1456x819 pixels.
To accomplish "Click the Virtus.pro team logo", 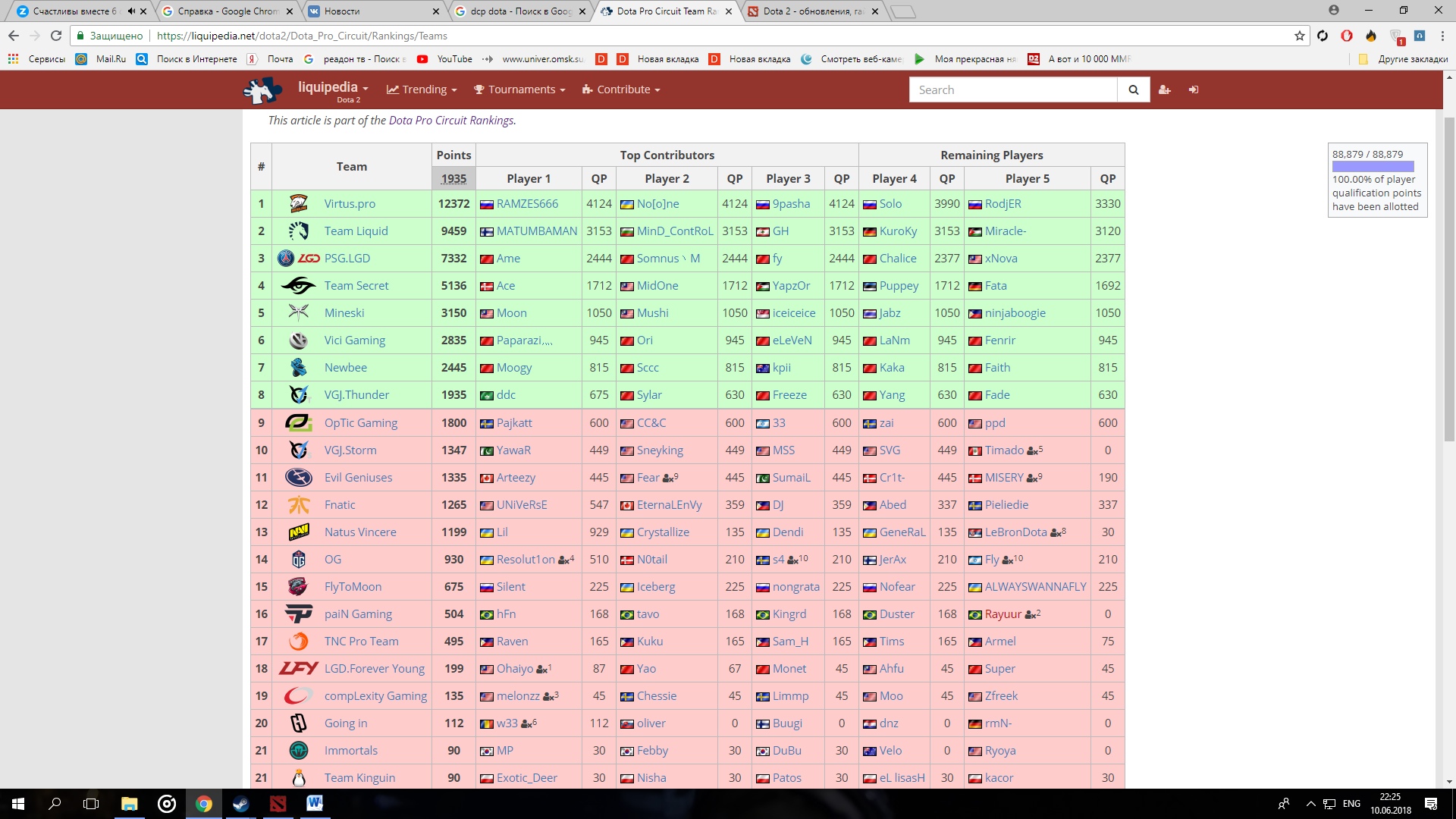I will click(x=298, y=203).
